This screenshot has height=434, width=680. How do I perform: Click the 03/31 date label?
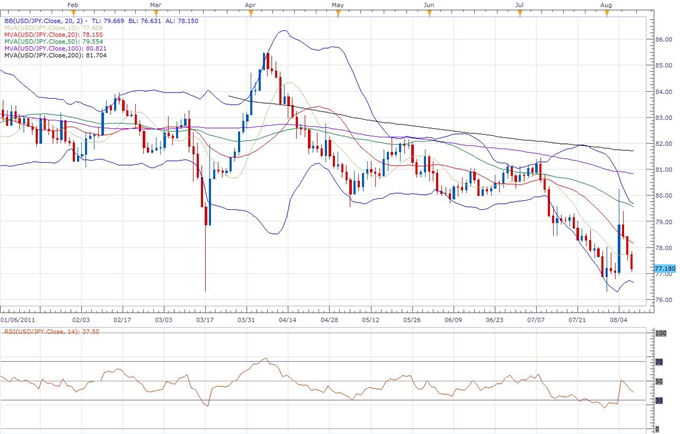pyautogui.click(x=246, y=320)
